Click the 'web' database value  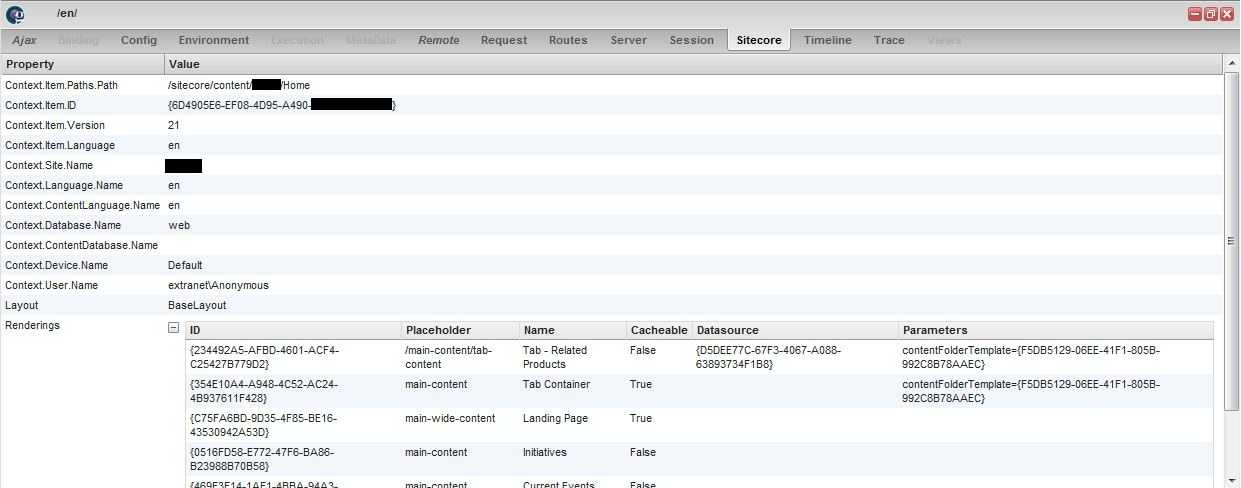[x=179, y=225]
